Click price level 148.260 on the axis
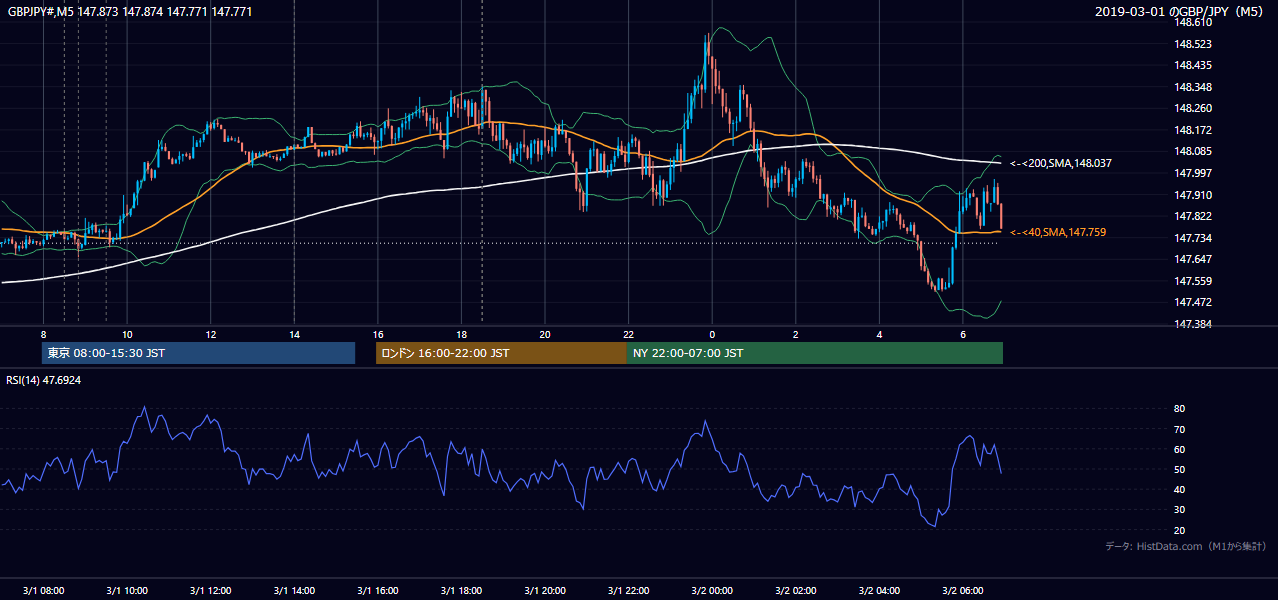This screenshot has width=1278, height=600. click(x=1193, y=108)
